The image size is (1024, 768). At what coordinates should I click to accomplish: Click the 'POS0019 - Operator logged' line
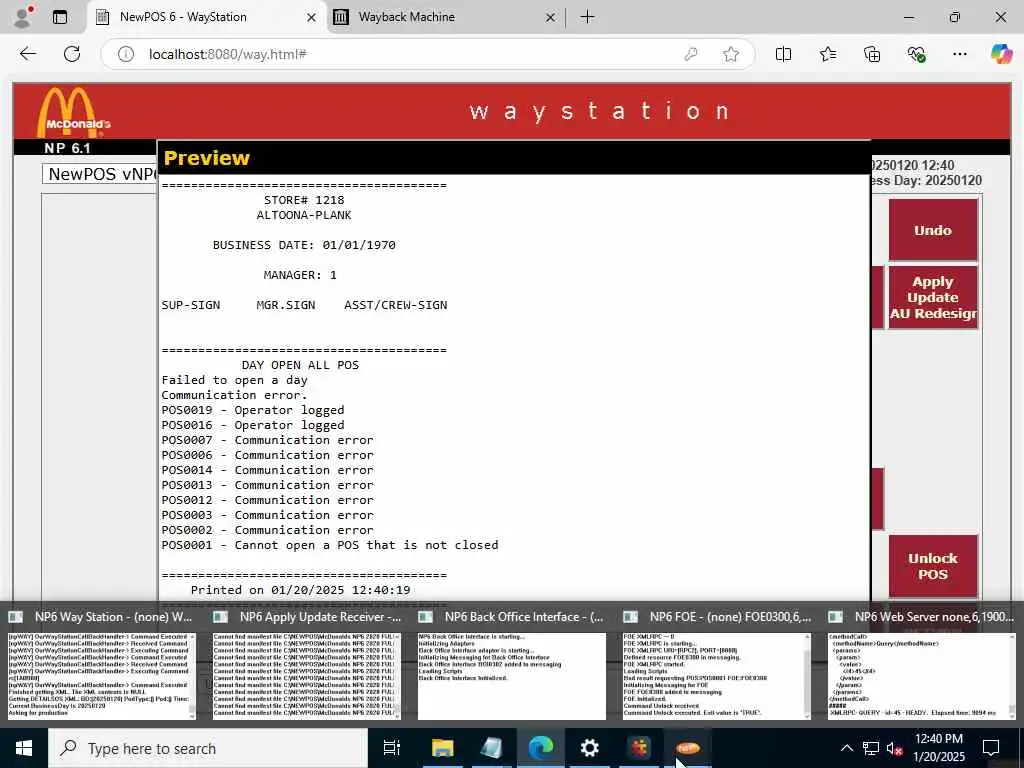(x=253, y=410)
